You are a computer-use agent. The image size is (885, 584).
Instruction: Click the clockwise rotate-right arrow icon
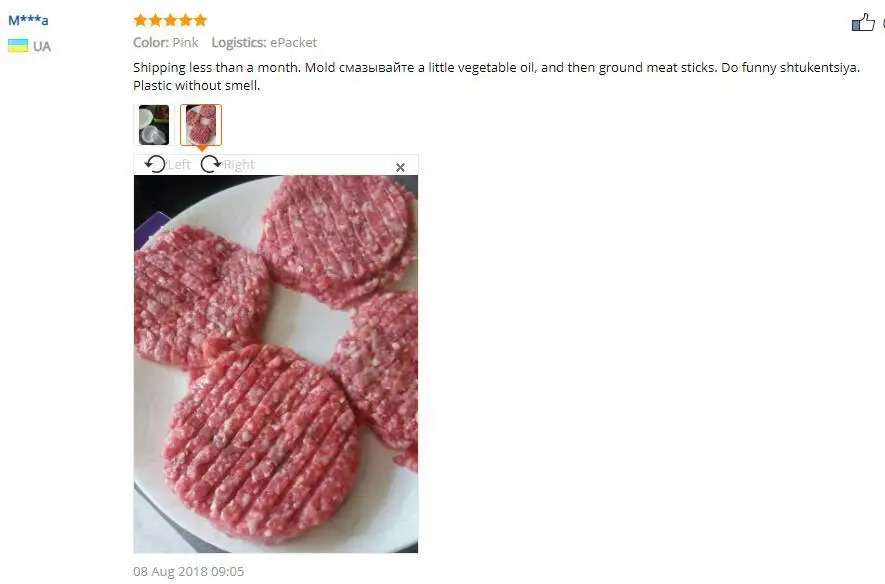coord(211,164)
